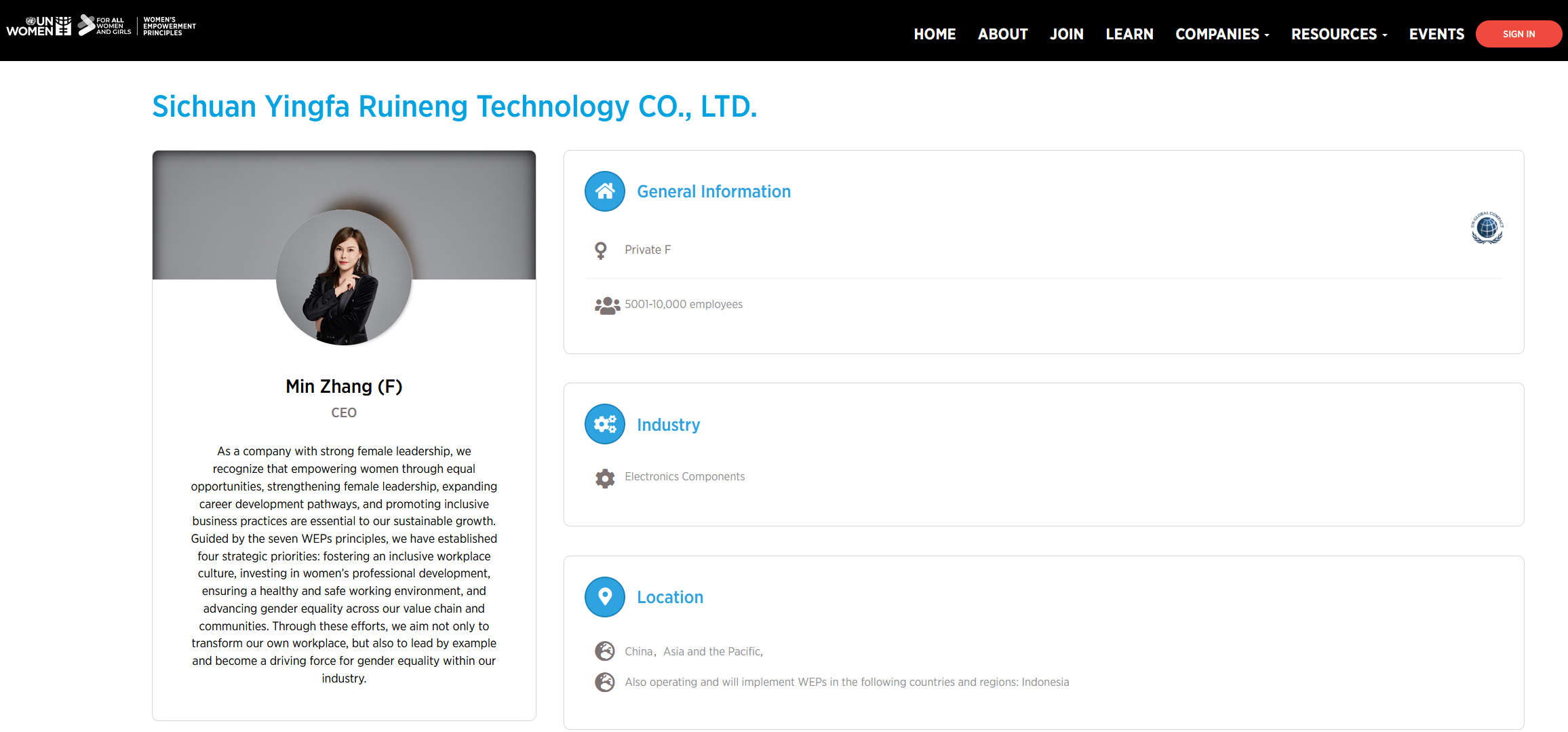Click the Women's Empowerment Principles logo text
The image size is (1568, 732).
169,26
